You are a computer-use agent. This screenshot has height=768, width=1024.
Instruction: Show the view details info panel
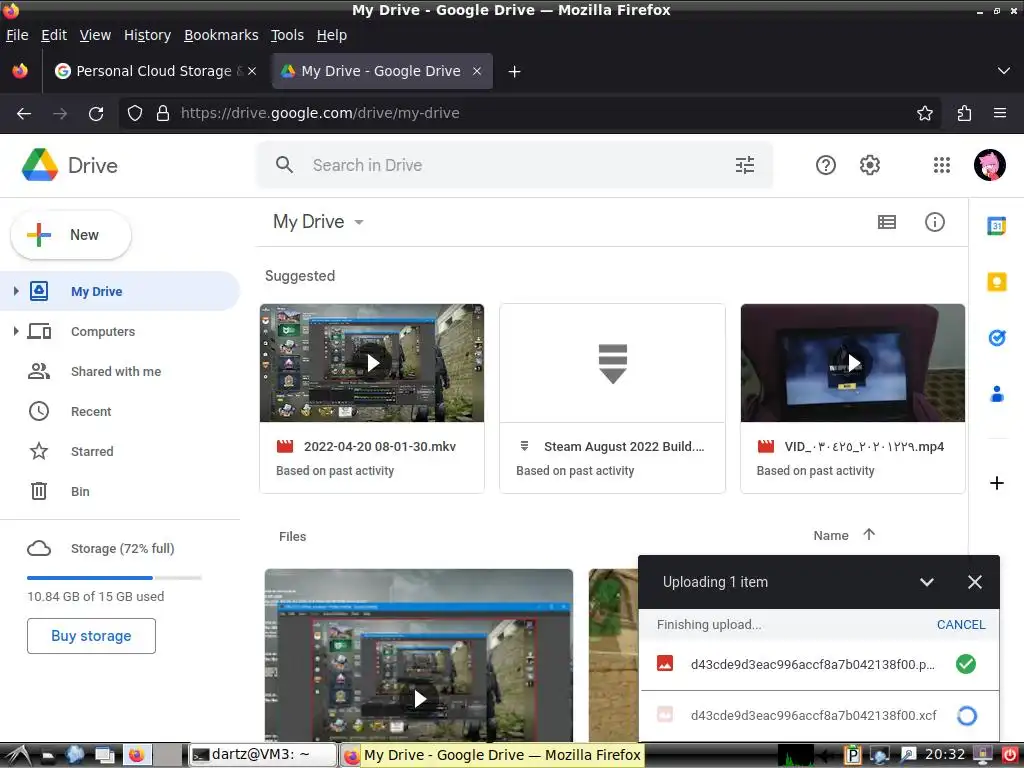935,222
